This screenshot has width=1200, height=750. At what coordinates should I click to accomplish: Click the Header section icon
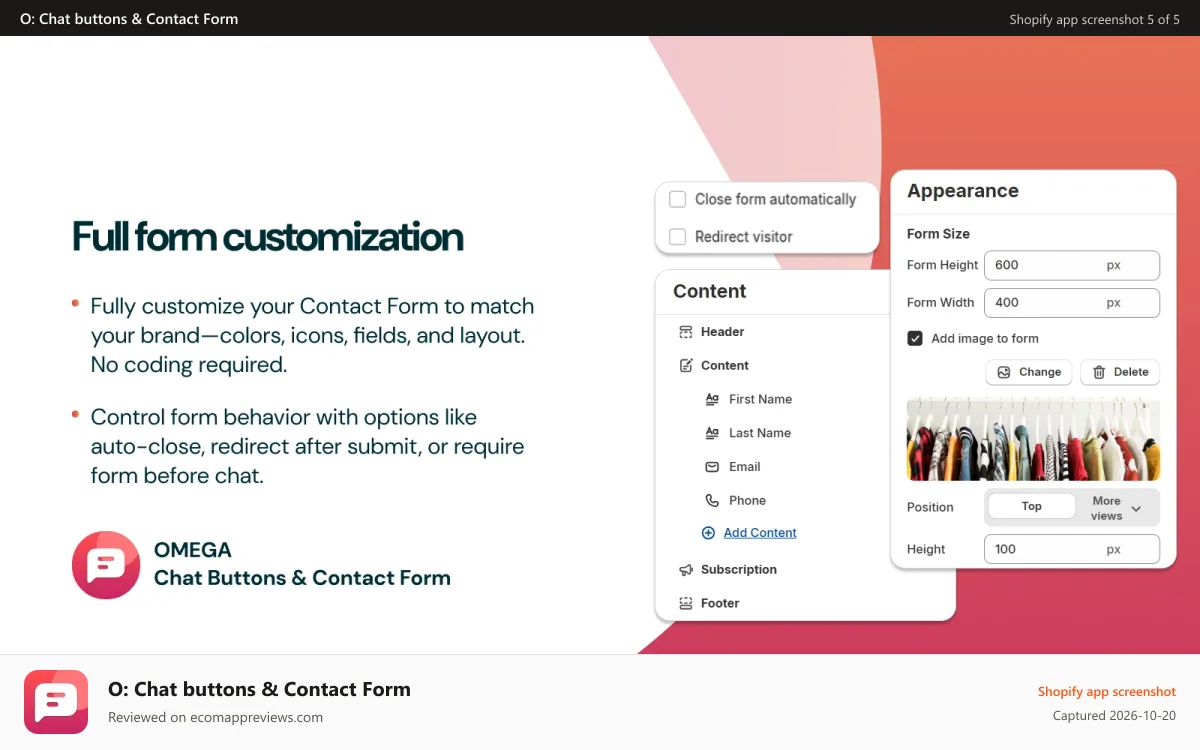pyautogui.click(x=685, y=332)
